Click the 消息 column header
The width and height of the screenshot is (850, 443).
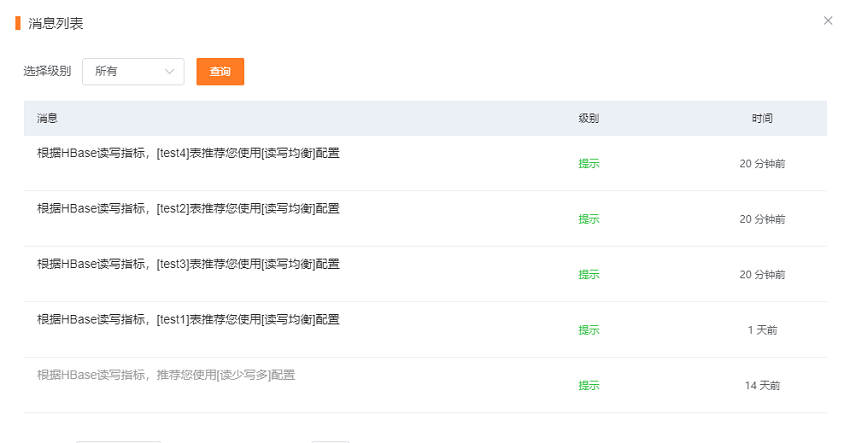[47, 118]
